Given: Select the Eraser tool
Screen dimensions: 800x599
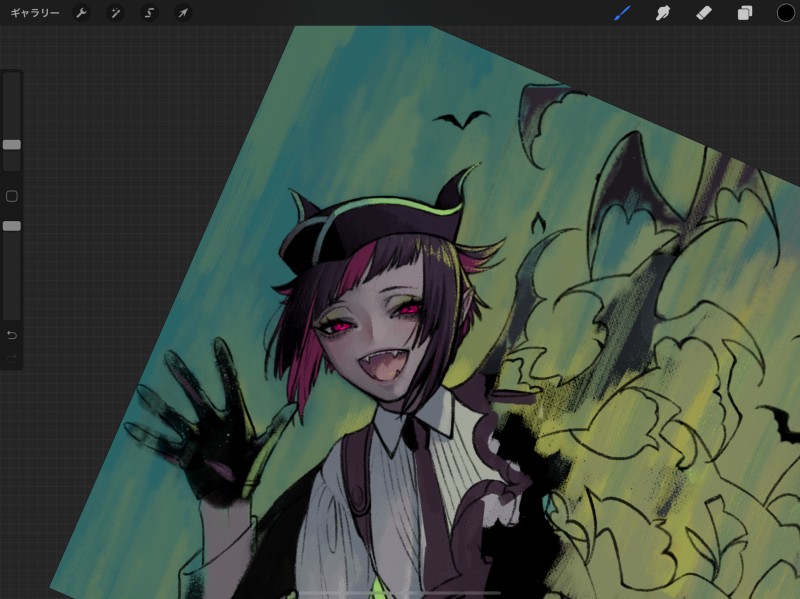Looking at the screenshot, I should [x=704, y=13].
